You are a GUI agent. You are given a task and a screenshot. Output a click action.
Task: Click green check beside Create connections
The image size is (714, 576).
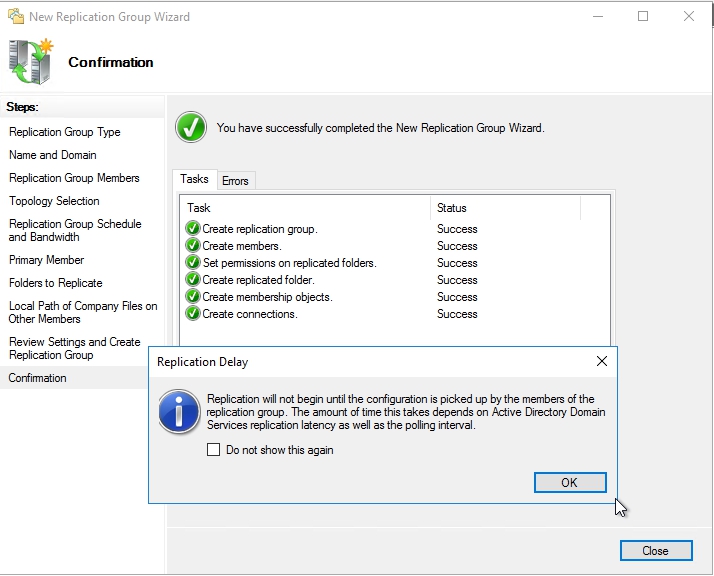[x=193, y=314]
